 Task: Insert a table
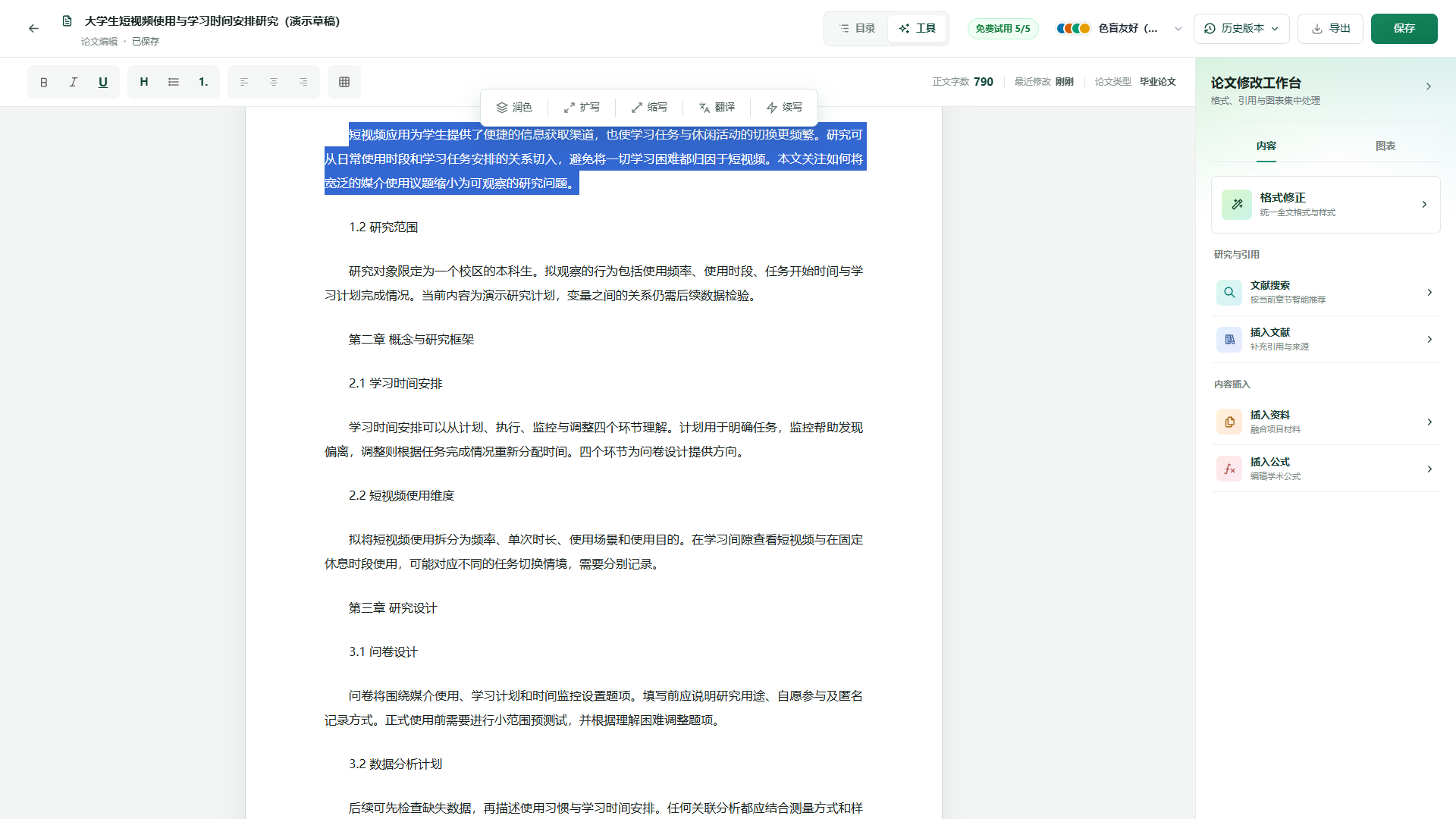(x=344, y=82)
